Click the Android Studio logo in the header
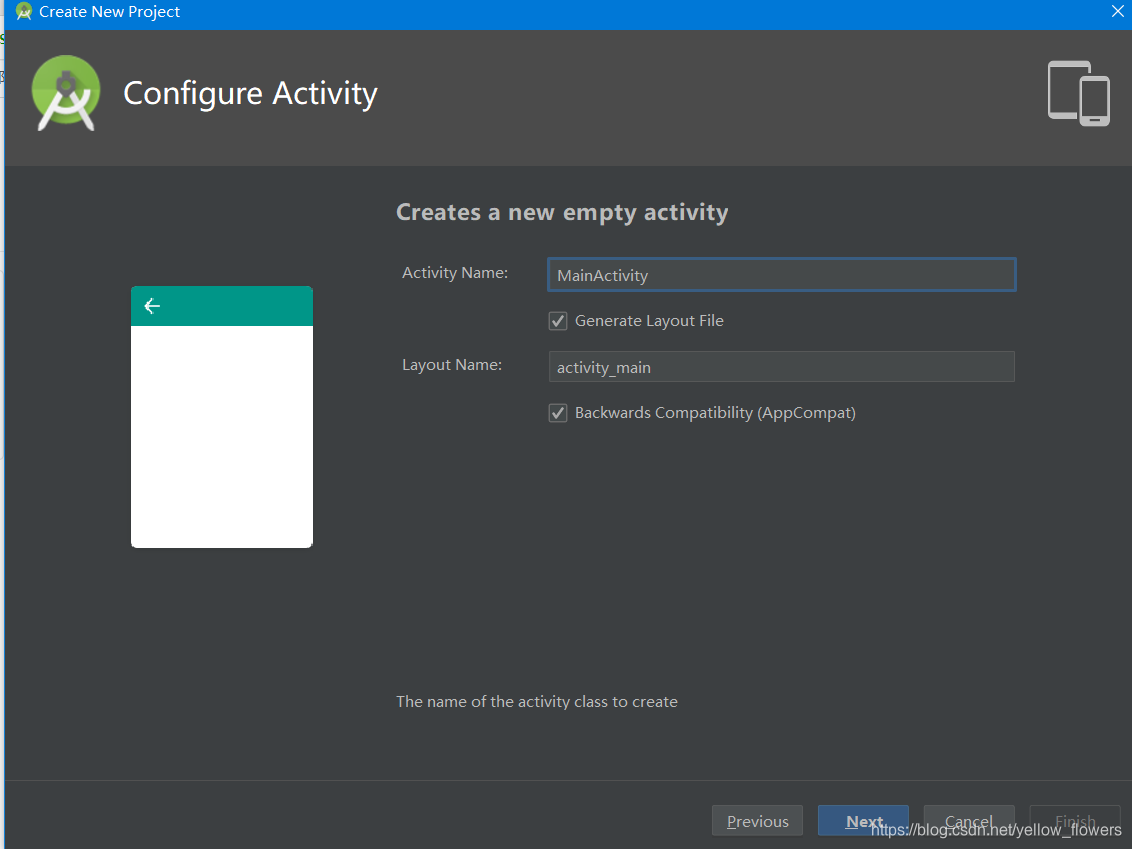The width and height of the screenshot is (1132, 849). tap(66, 93)
